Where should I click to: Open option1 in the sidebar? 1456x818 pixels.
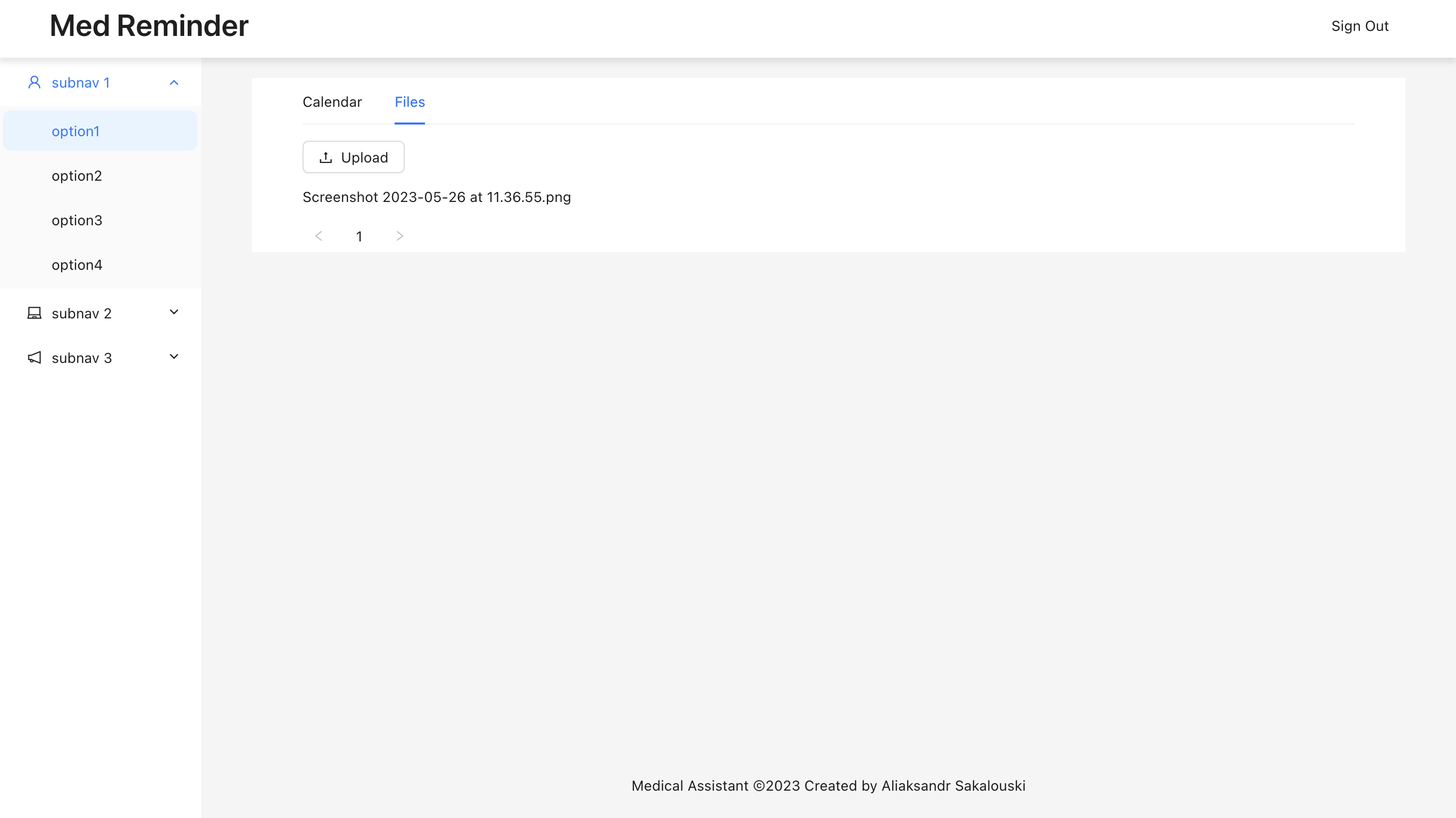[x=76, y=131]
